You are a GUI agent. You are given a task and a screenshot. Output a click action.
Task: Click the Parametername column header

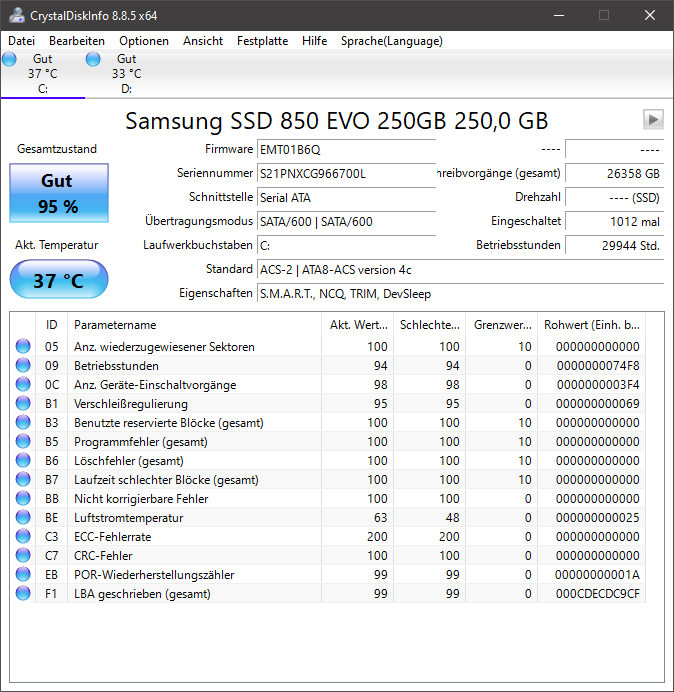coord(194,325)
